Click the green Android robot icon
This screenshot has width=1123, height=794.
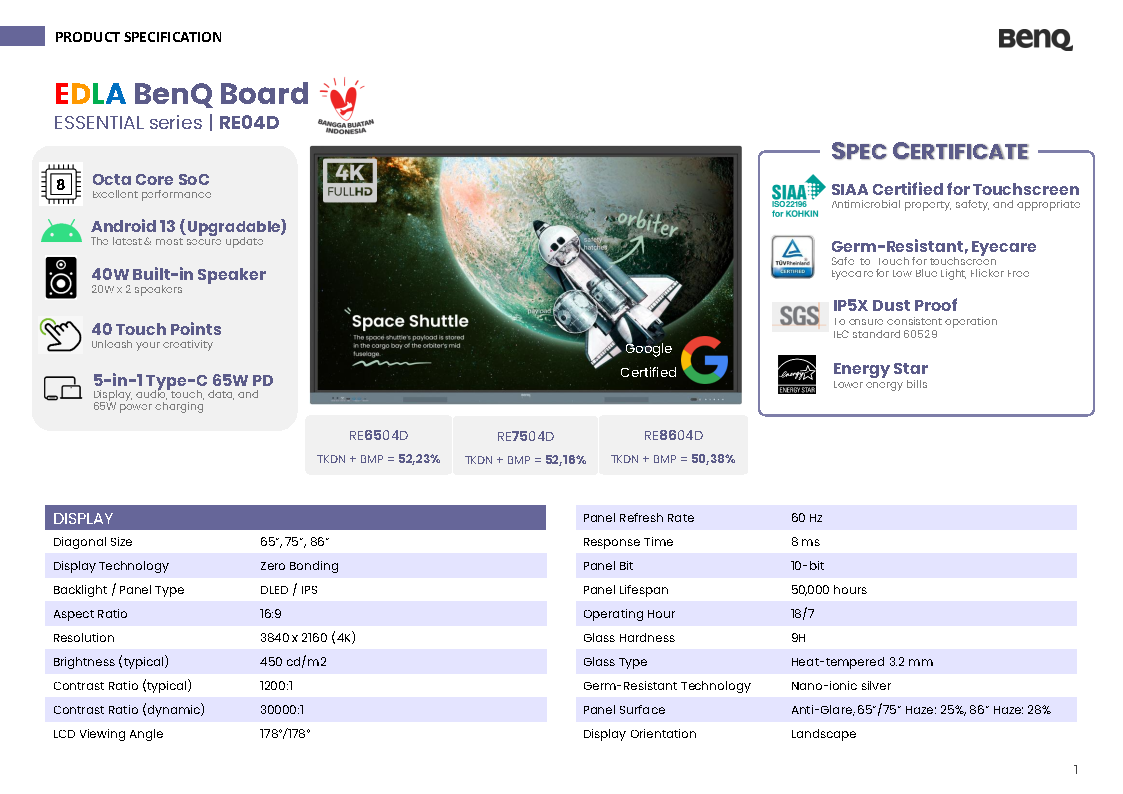pyautogui.click(x=62, y=231)
